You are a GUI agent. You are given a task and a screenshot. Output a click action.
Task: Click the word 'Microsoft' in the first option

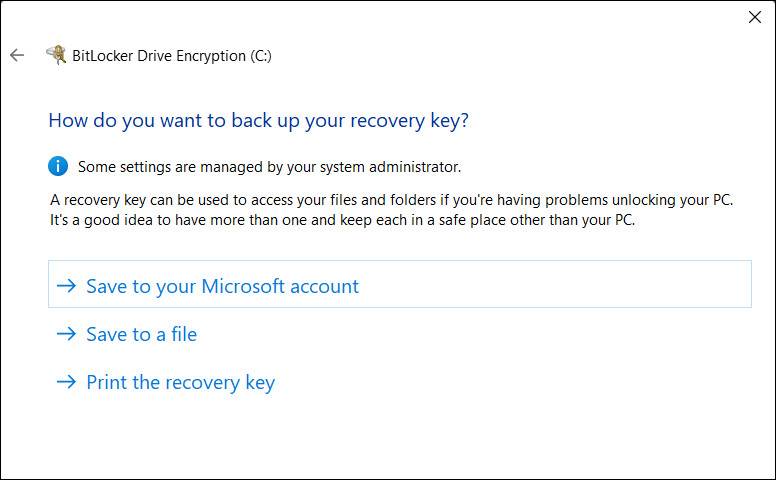click(243, 286)
